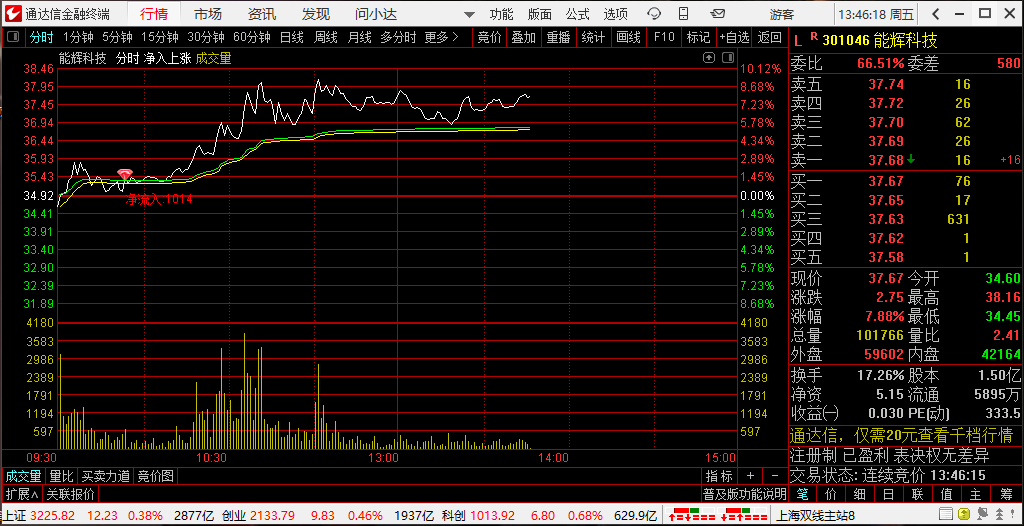Open the 版面 menu
This screenshot has width=1024, height=526.
point(539,14)
